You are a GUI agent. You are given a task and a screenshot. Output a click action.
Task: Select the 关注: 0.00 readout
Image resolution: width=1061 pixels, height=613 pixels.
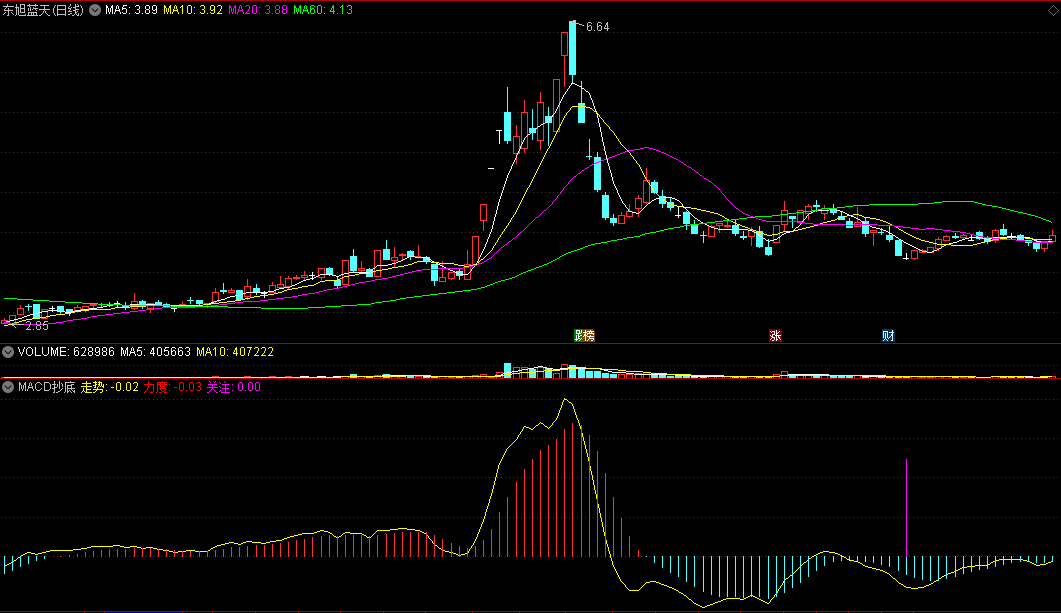point(233,387)
